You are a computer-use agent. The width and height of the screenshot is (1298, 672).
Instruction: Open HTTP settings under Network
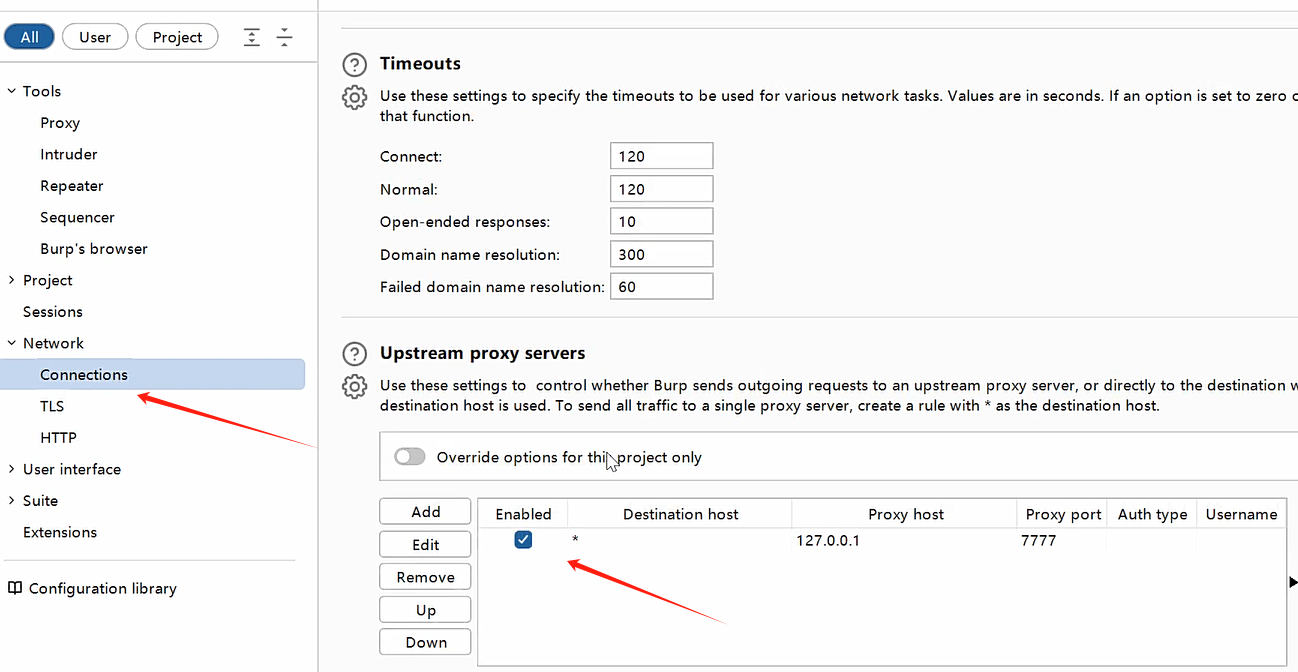coord(58,438)
